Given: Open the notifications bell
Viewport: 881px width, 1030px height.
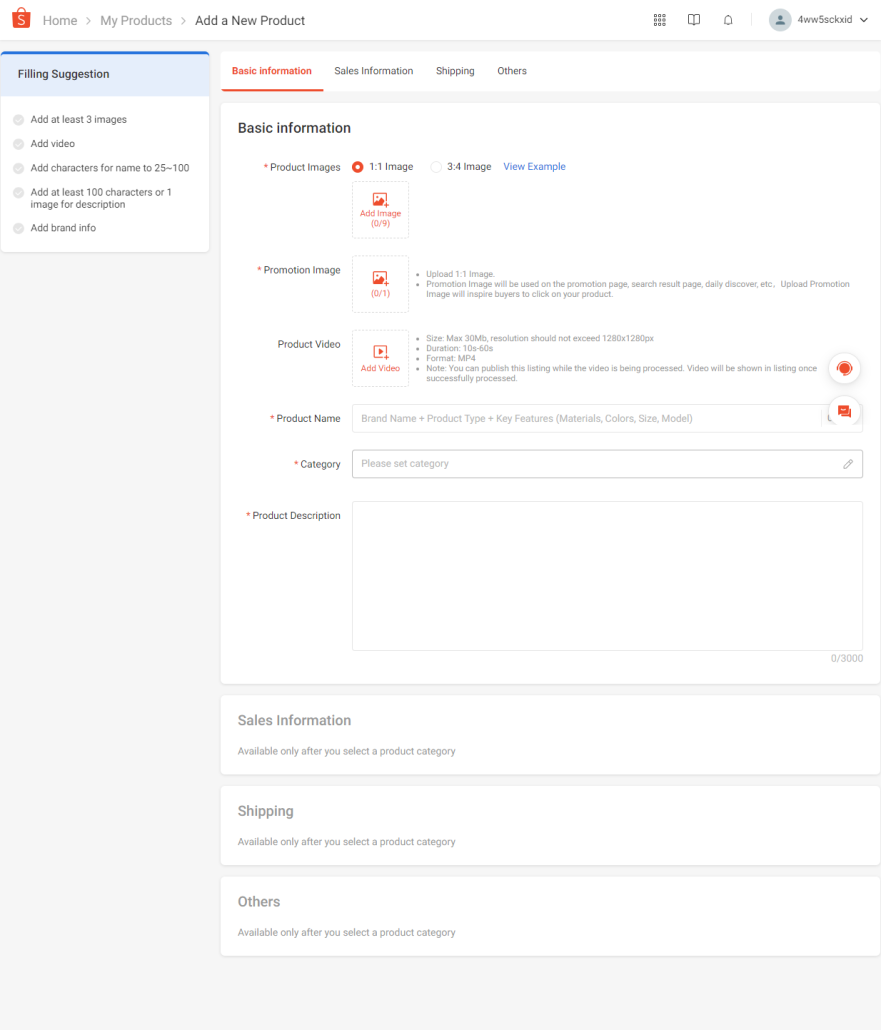Looking at the screenshot, I should click(728, 20).
